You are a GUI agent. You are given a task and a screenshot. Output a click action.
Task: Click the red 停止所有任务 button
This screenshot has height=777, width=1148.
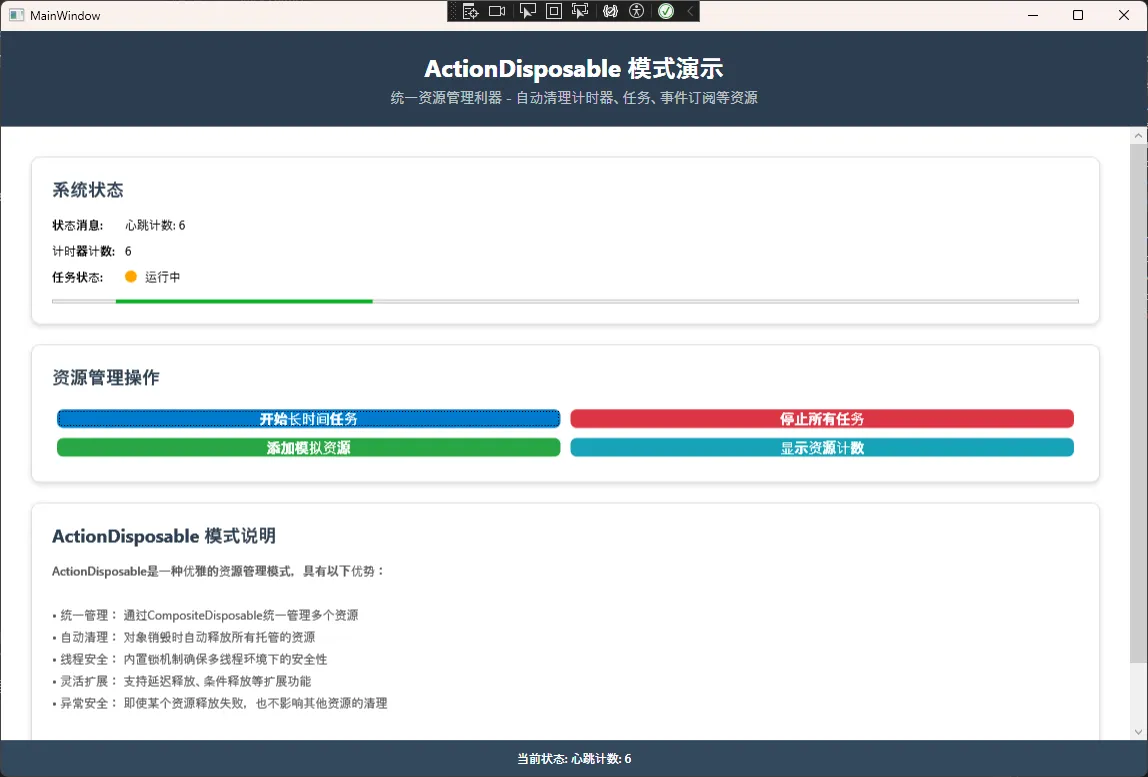[821, 419]
